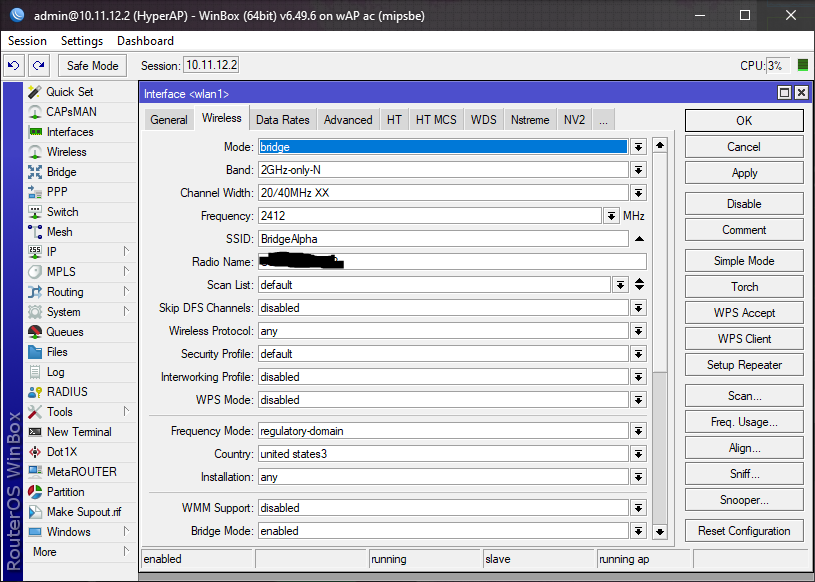Screen dimensions: 815x582
Task: Open New Terminal from sidebar
Action: 79,432
